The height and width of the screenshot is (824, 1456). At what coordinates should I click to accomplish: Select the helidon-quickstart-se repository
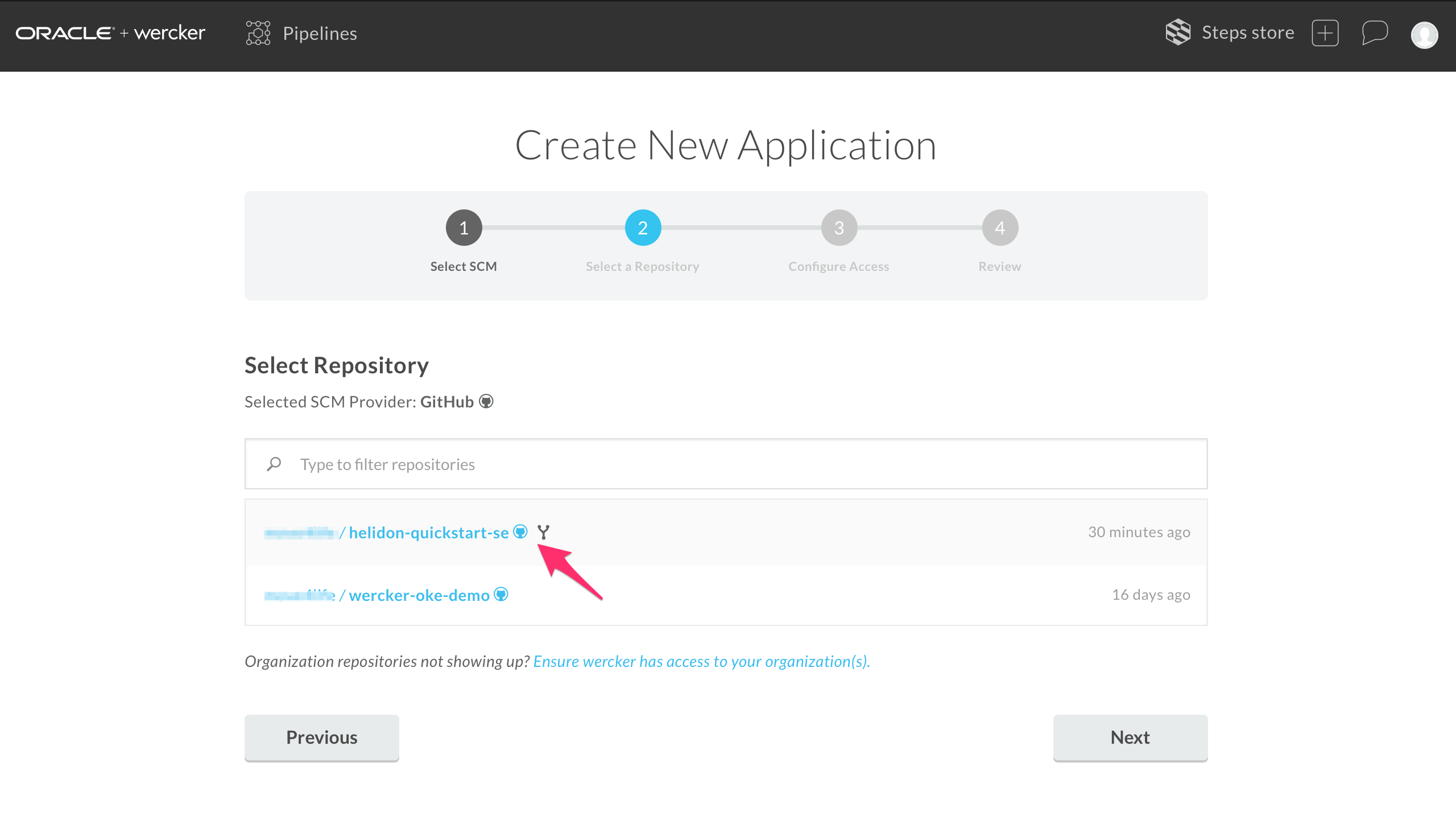pyautogui.click(x=428, y=533)
